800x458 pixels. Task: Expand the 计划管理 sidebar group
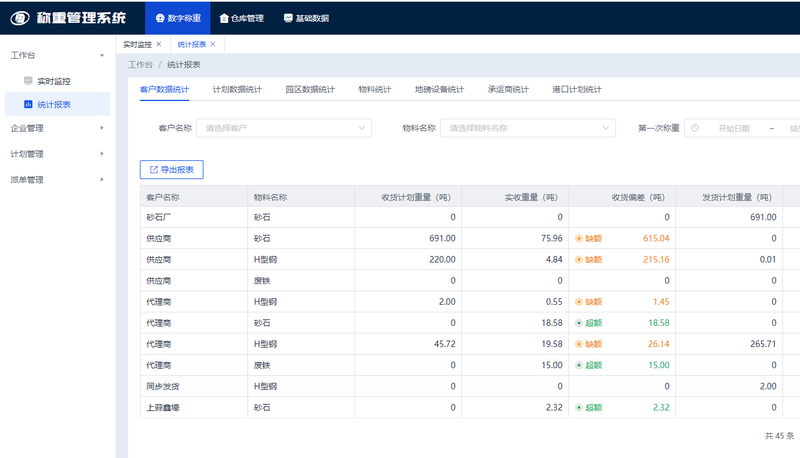[x=57, y=154]
